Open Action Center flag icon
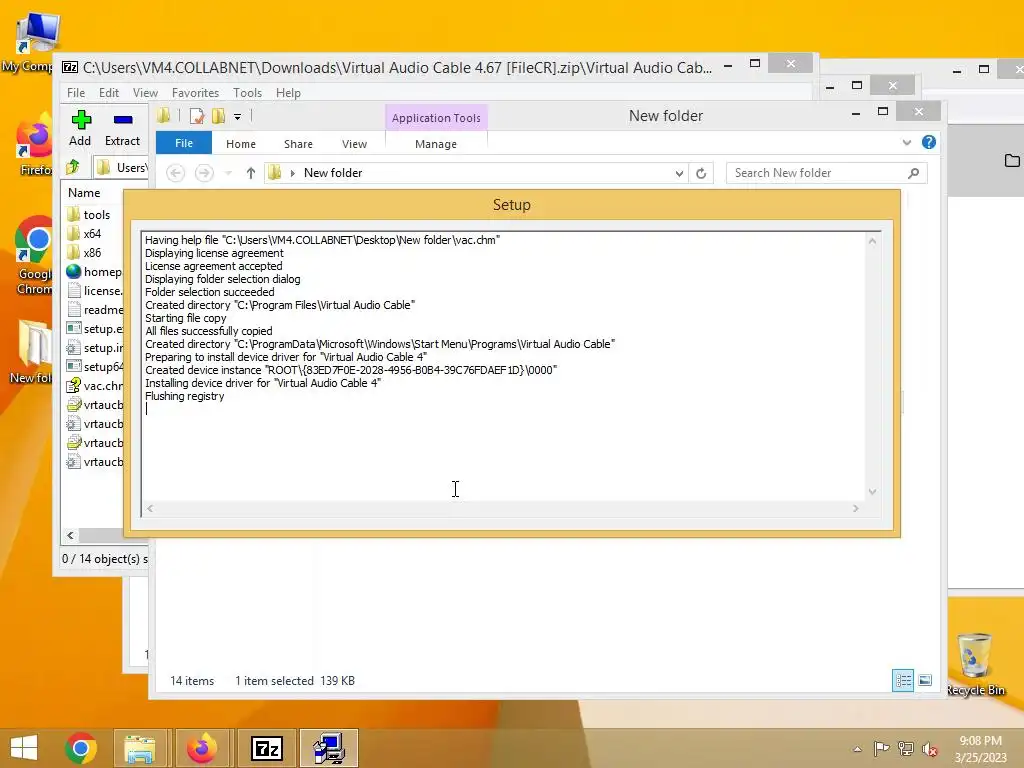1024x768 pixels. point(881,748)
